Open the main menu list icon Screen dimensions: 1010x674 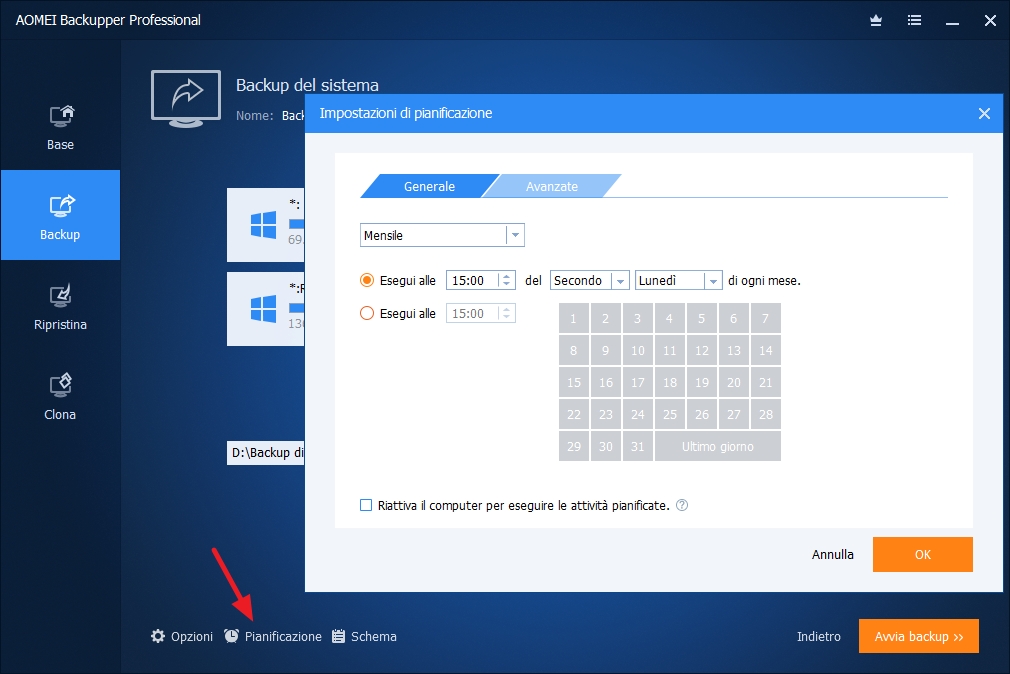(914, 21)
